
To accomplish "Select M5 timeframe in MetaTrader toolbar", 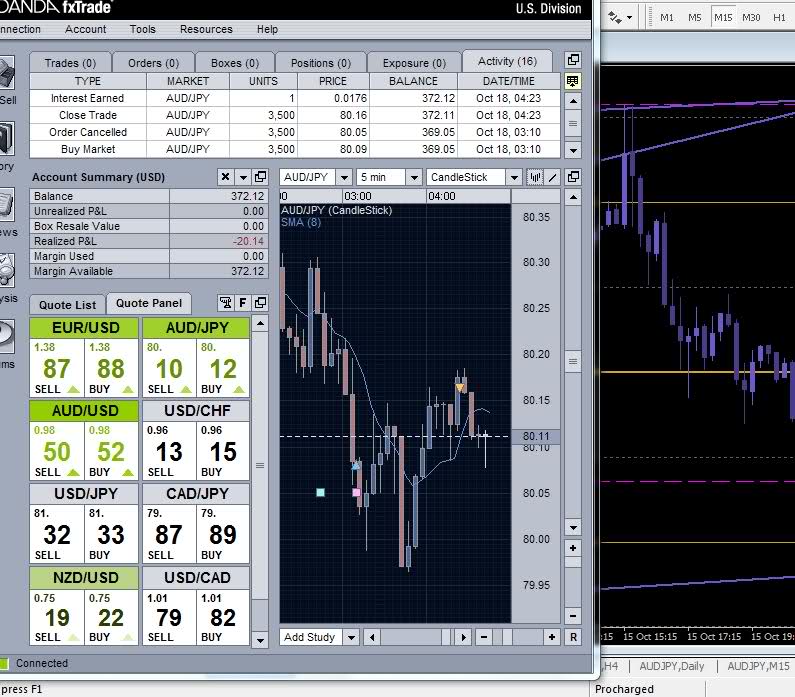I will tap(695, 17).
